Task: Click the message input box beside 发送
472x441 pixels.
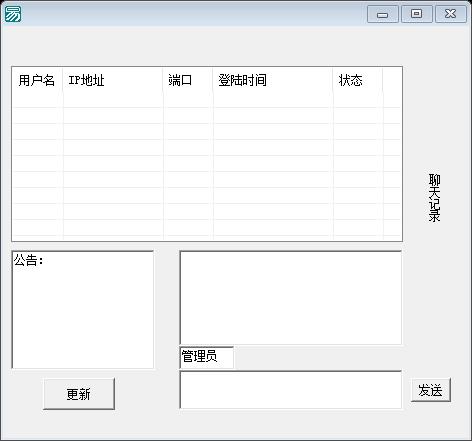Action: click(290, 390)
